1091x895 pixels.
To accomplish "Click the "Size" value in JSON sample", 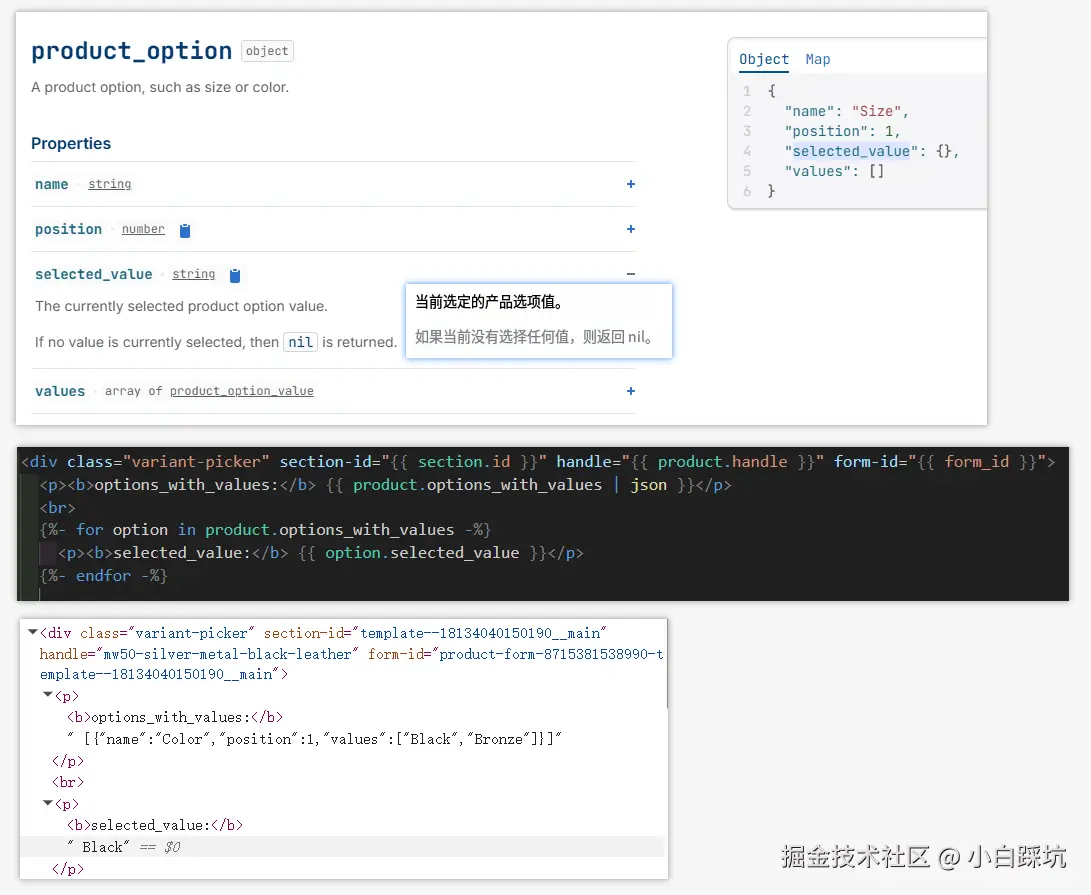I will (x=876, y=111).
